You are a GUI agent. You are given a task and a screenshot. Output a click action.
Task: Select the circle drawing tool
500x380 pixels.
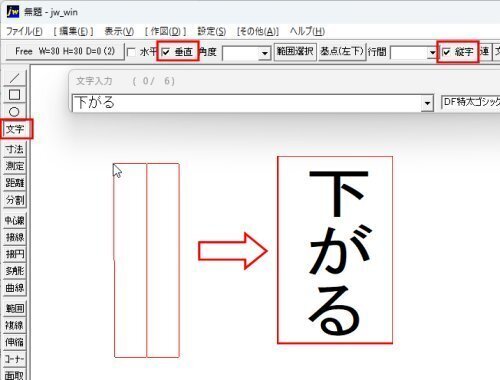pyautogui.click(x=14, y=112)
